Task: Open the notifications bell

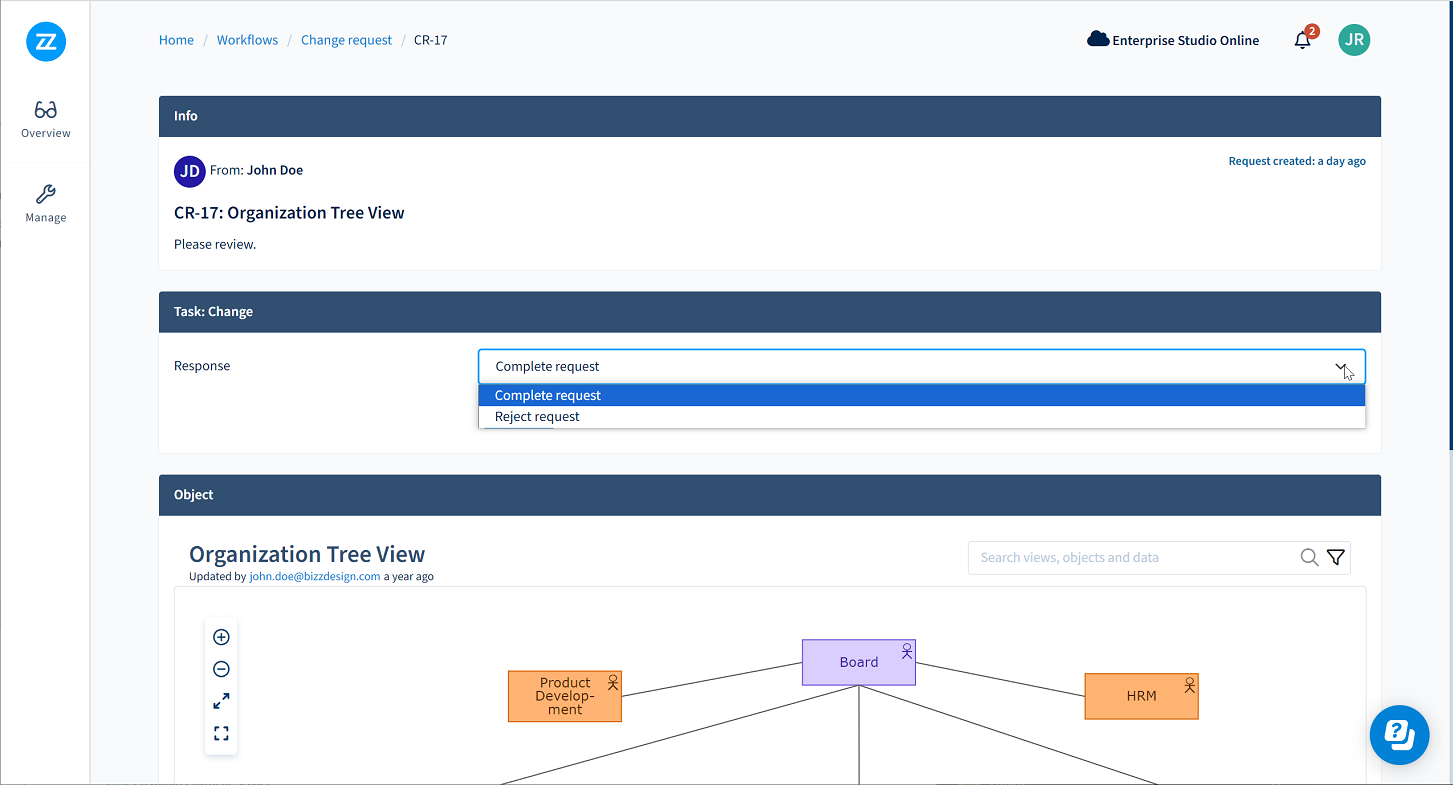Action: coord(1302,40)
